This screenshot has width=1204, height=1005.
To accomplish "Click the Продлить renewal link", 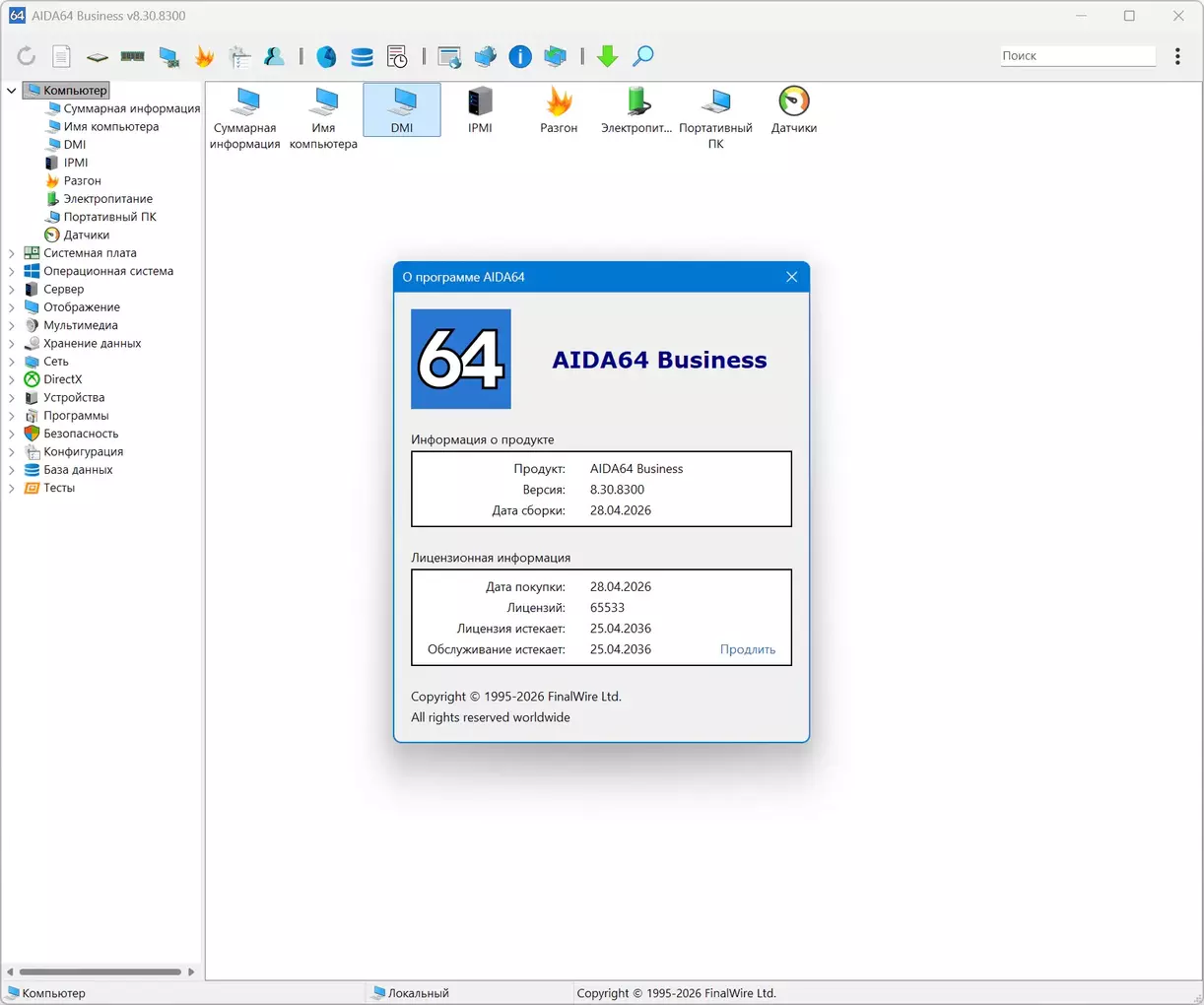I will [x=747, y=649].
